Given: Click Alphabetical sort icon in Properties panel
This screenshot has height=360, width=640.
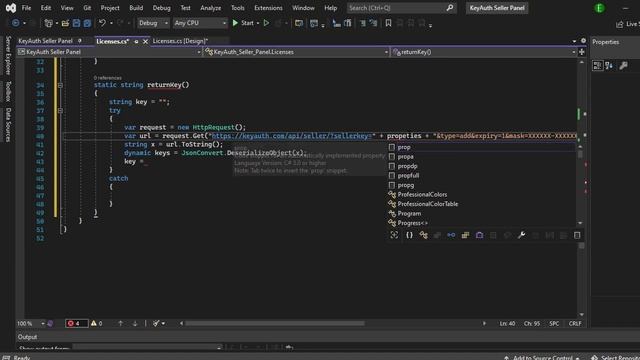Looking at the screenshot, I should pos(609,66).
